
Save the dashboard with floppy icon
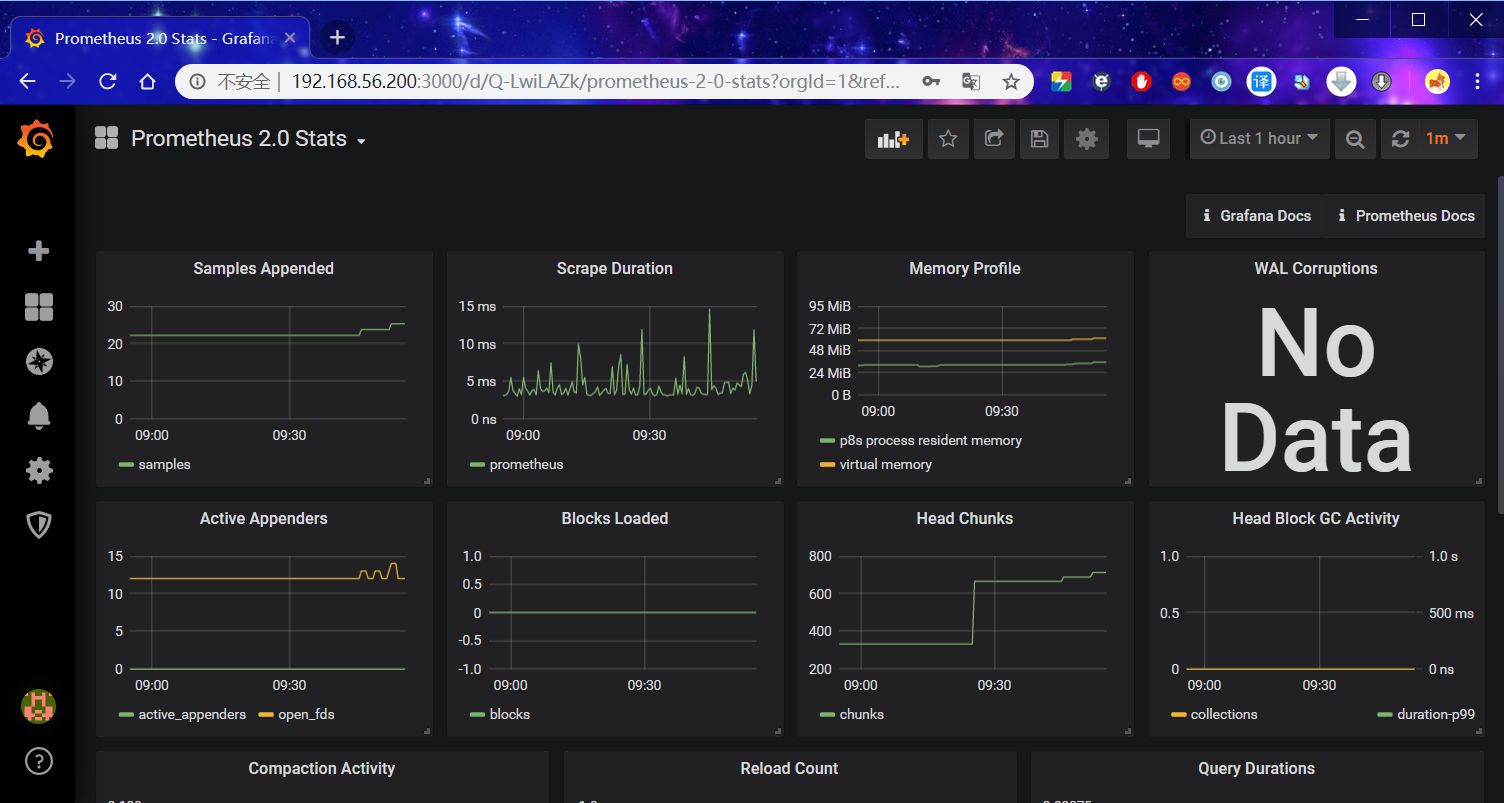click(1039, 139)
